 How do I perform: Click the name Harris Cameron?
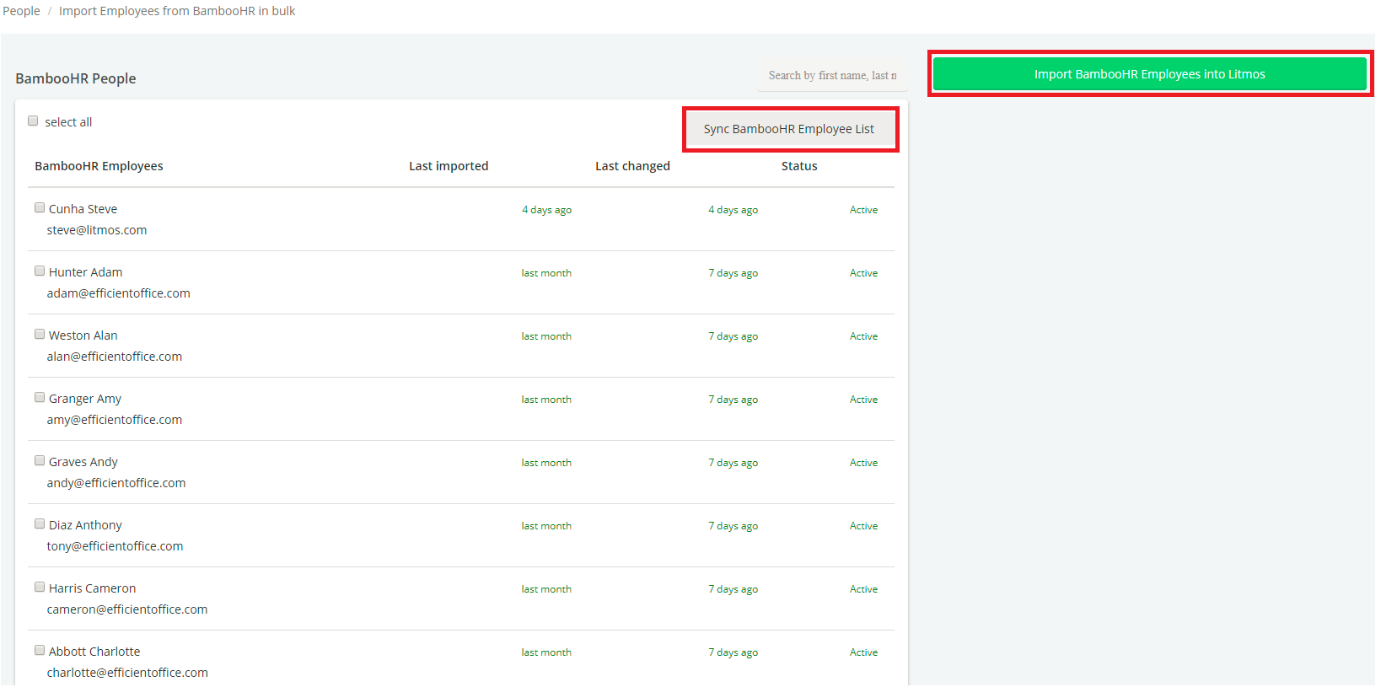coord(92,588)
